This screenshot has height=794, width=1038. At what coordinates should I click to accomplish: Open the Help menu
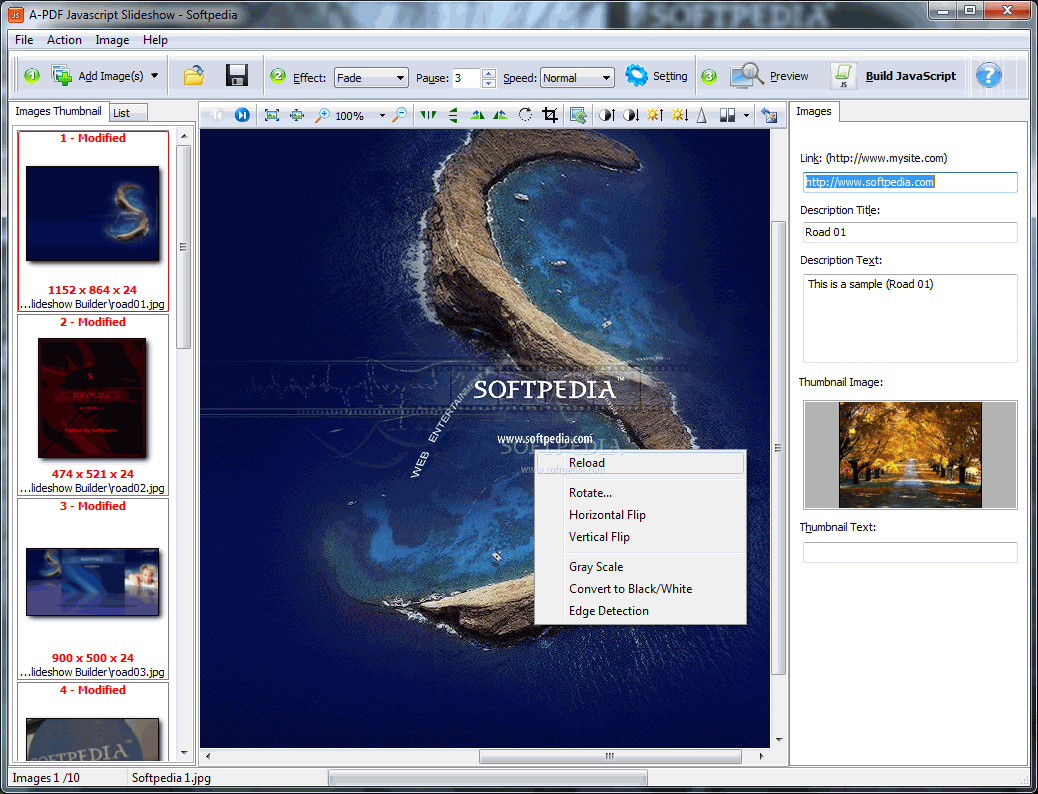click(156, 40)
